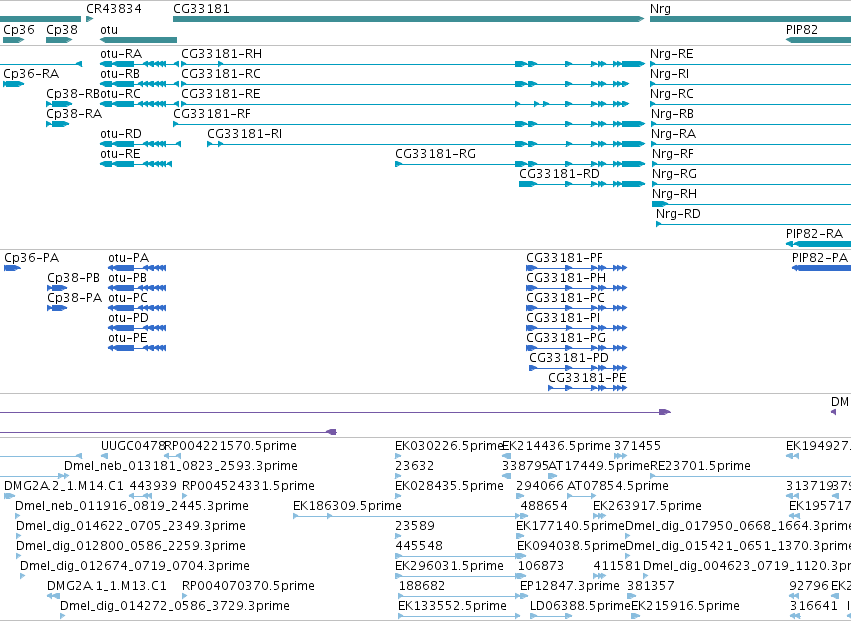Select DMG2A.2_1.M14.C1 feature
This screenshot has width=851, height=621.
pos(10,496)
